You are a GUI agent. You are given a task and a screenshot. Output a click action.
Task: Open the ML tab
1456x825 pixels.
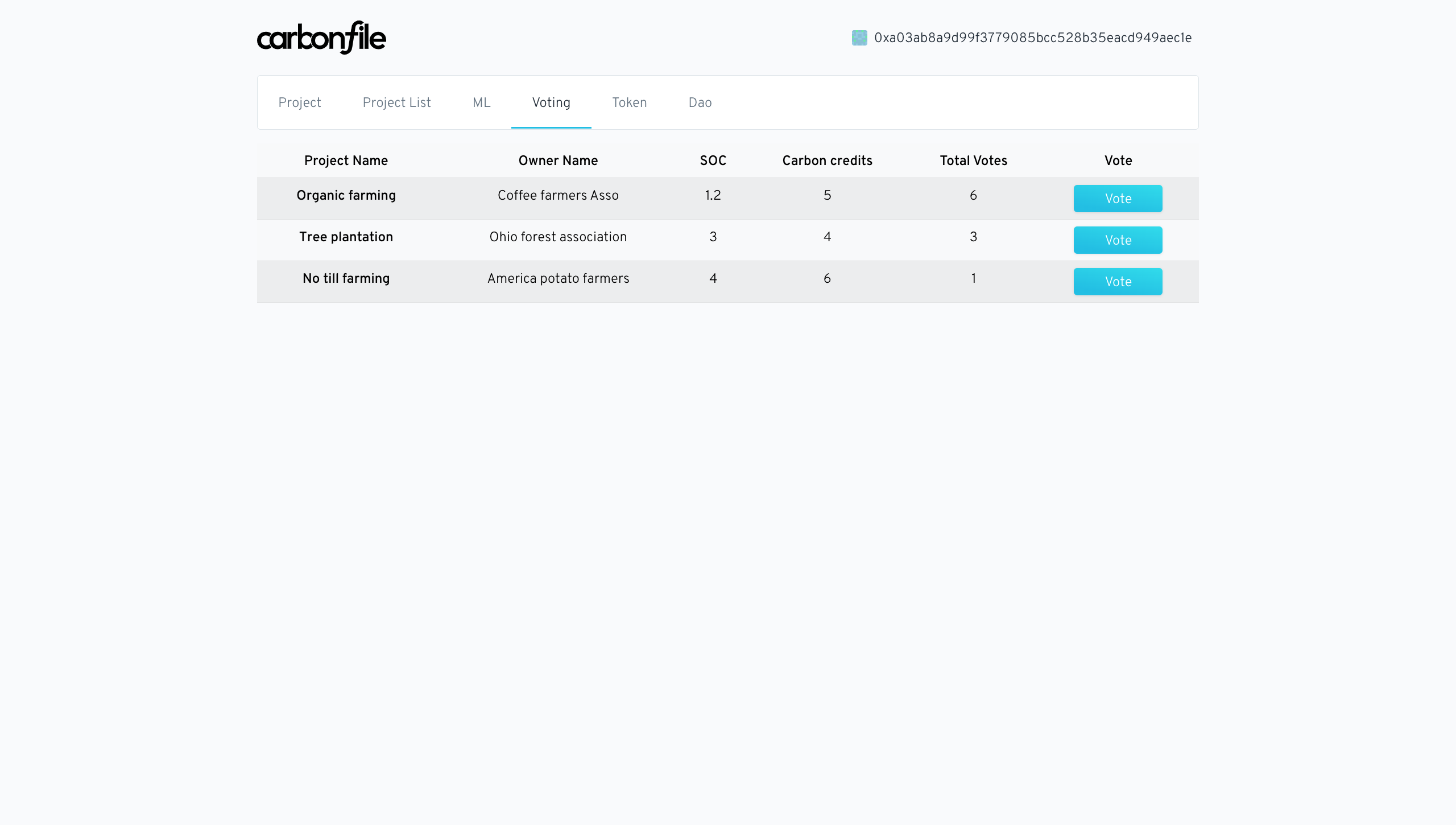pos(481,102)
